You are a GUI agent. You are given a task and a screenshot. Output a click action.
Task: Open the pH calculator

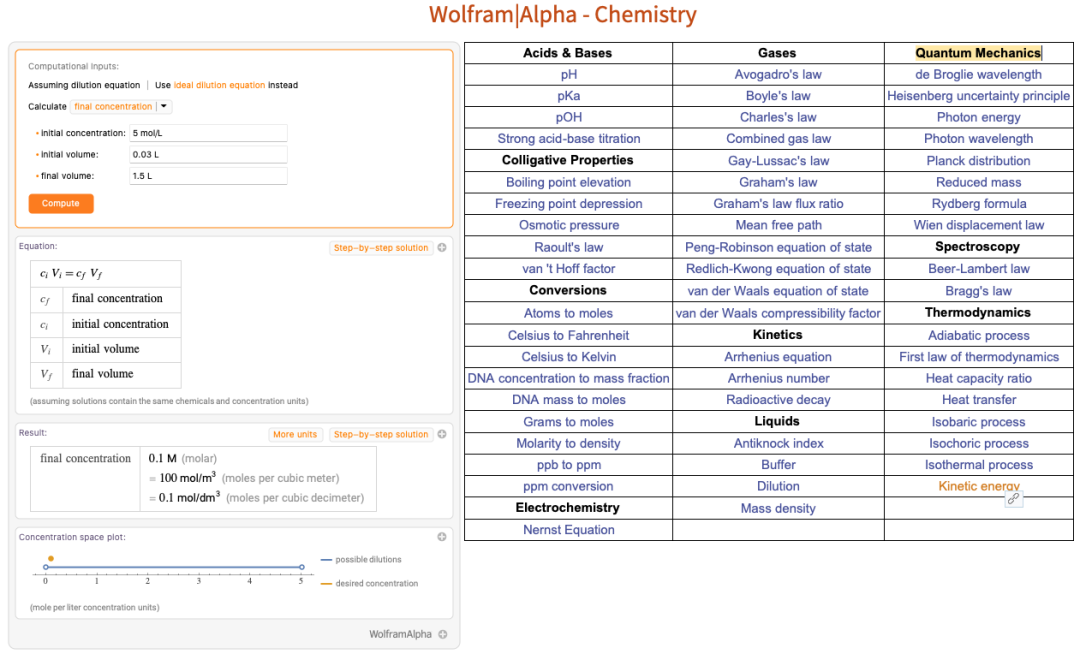pos(568,74)
